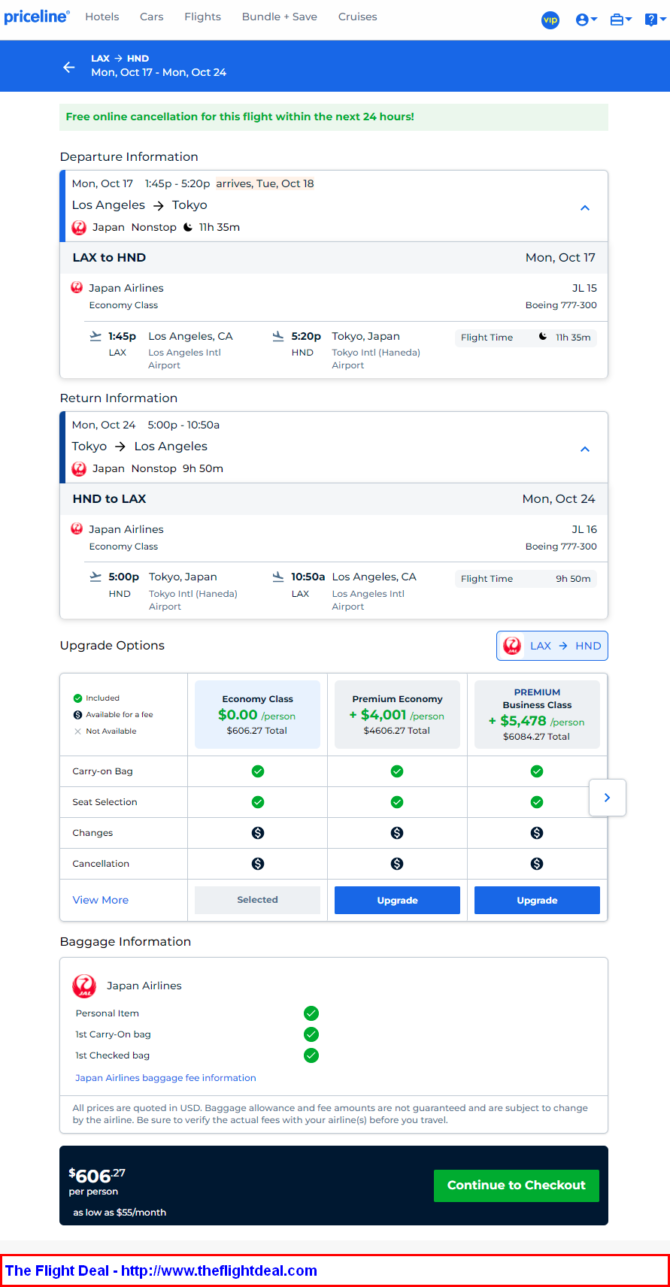Screen dimensions: 670x1287
Task: Click Premium Economy Changes fee dollar icon
Action: pos(397,833)
